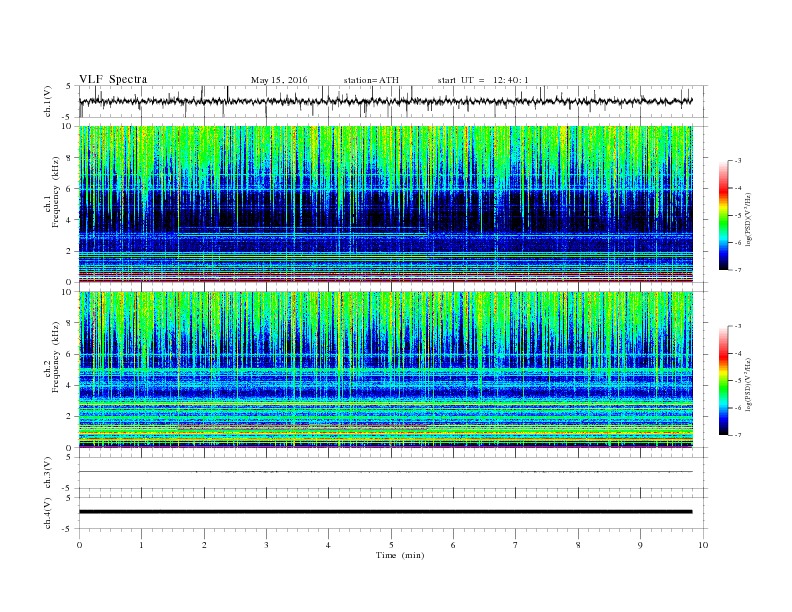Click the 'ch.3(V)' axis label
Screen dimensions: 792x612
48,473
